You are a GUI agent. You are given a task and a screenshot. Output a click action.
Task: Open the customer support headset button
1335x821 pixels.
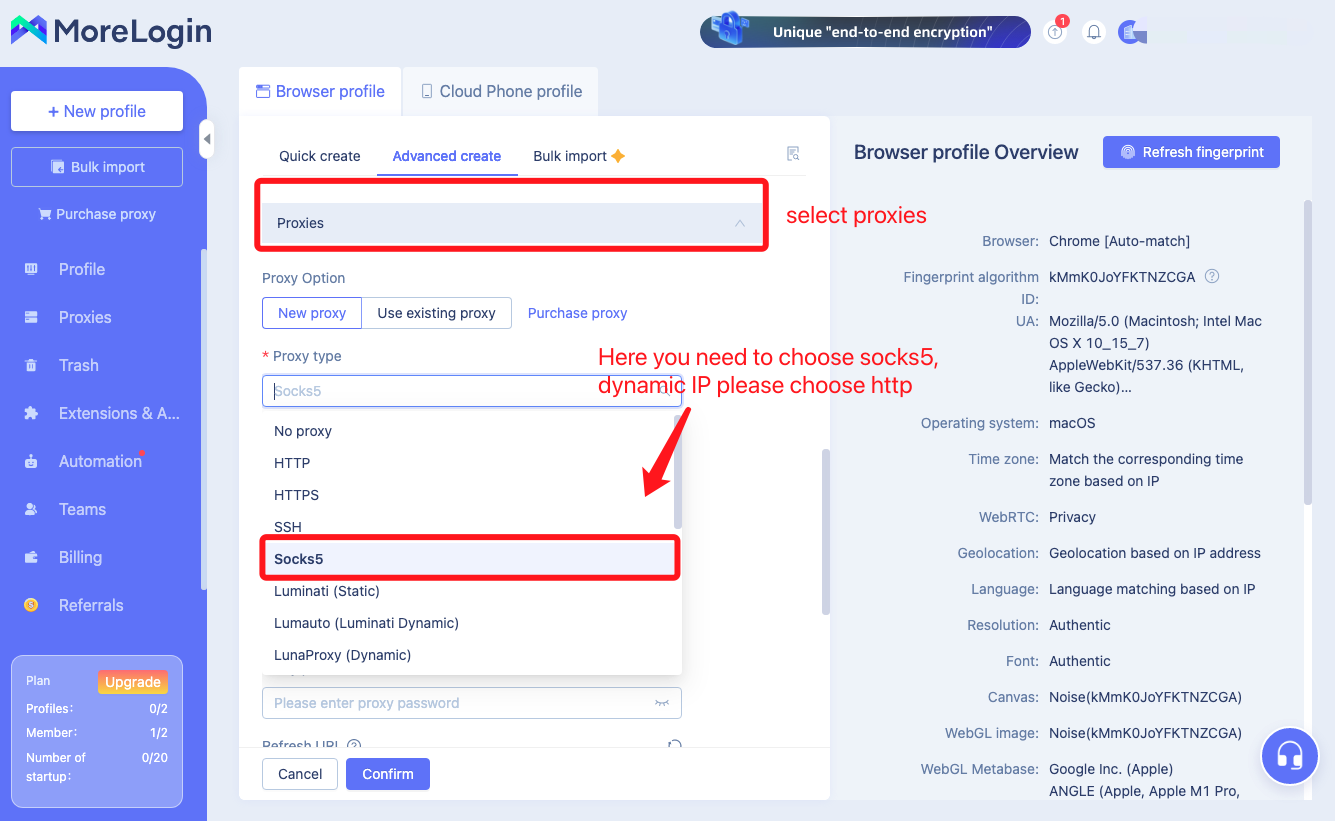pyautogui.click(x=1290, y=755)
